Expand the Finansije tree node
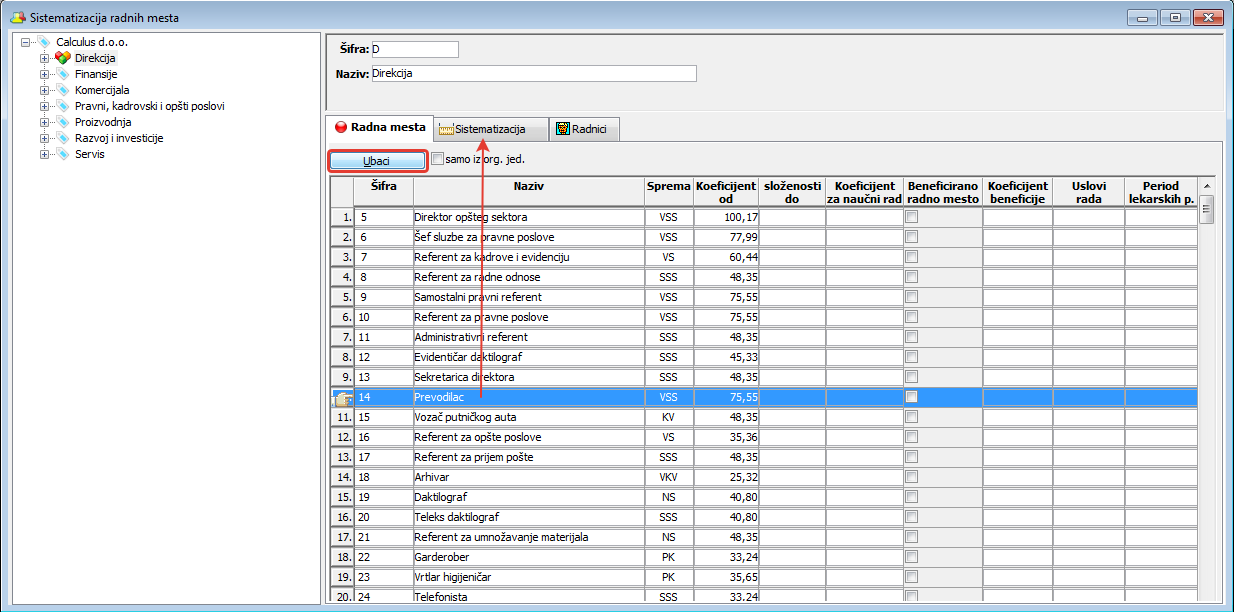This screenshot has width=1234, height=612. tap(44, 74)
